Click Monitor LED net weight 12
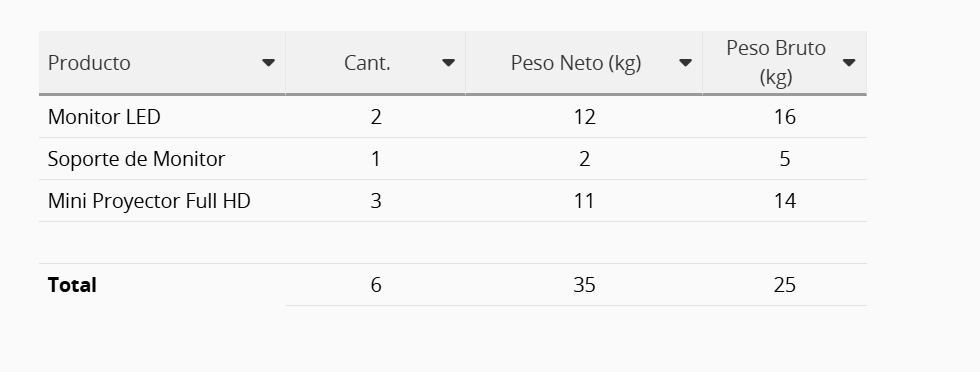 584,117
